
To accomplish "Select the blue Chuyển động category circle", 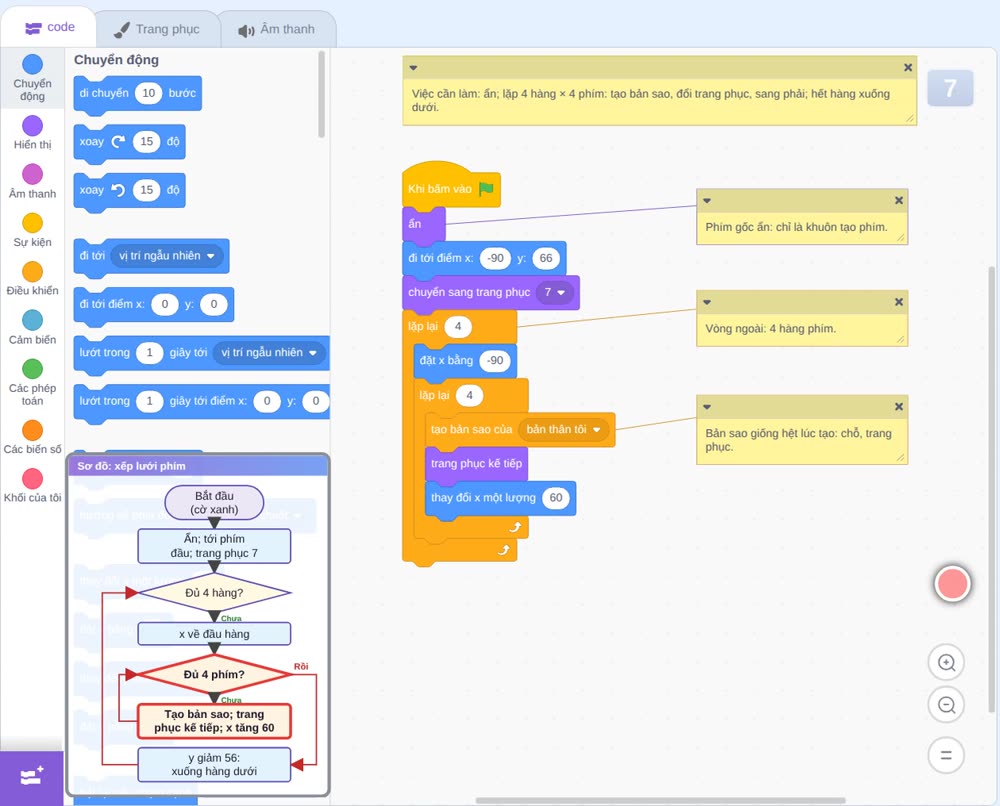I will [33, 64].
